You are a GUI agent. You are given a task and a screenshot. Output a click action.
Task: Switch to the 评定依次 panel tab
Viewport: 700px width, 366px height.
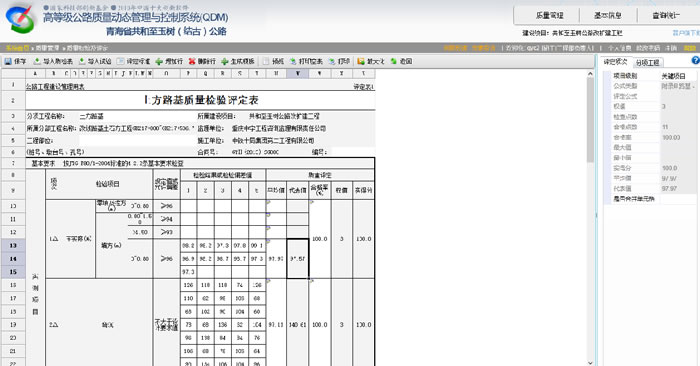point(615,62)
